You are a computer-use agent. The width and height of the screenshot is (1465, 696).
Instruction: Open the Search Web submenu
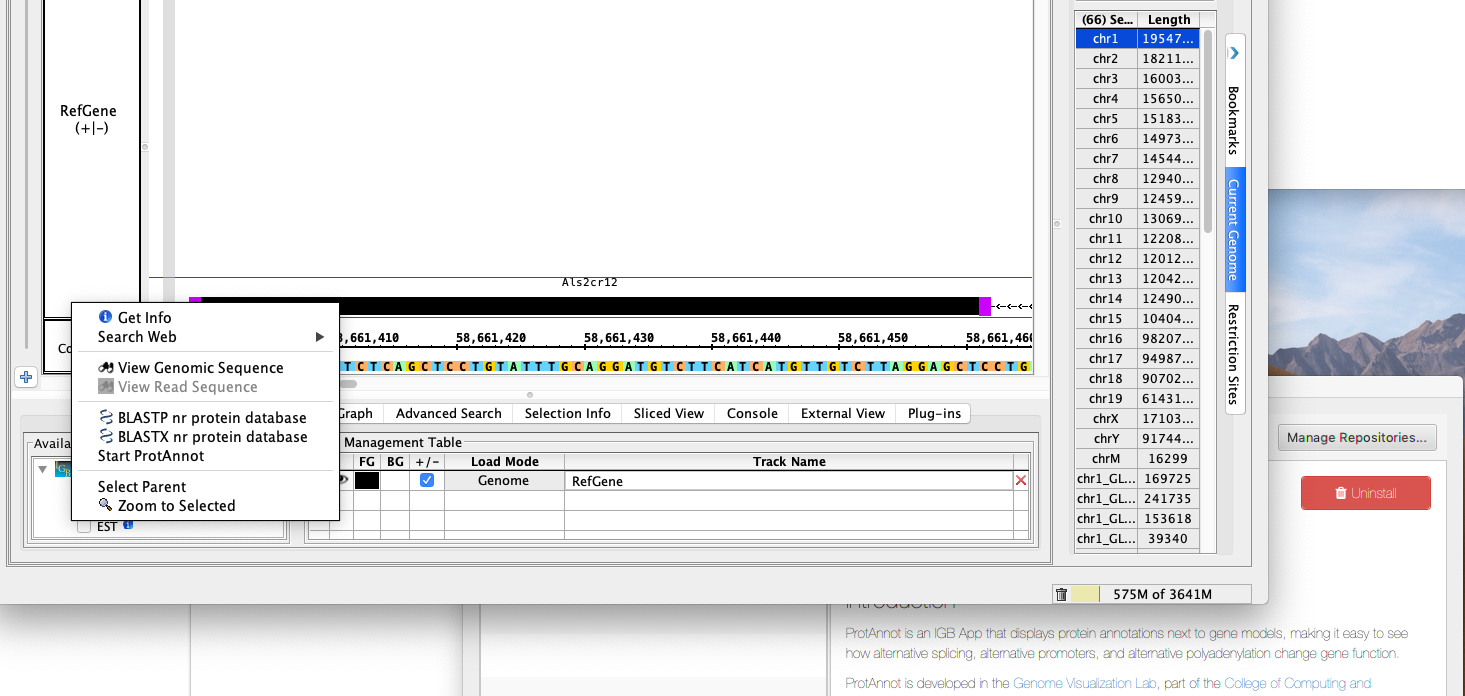[x=137, y=337]
